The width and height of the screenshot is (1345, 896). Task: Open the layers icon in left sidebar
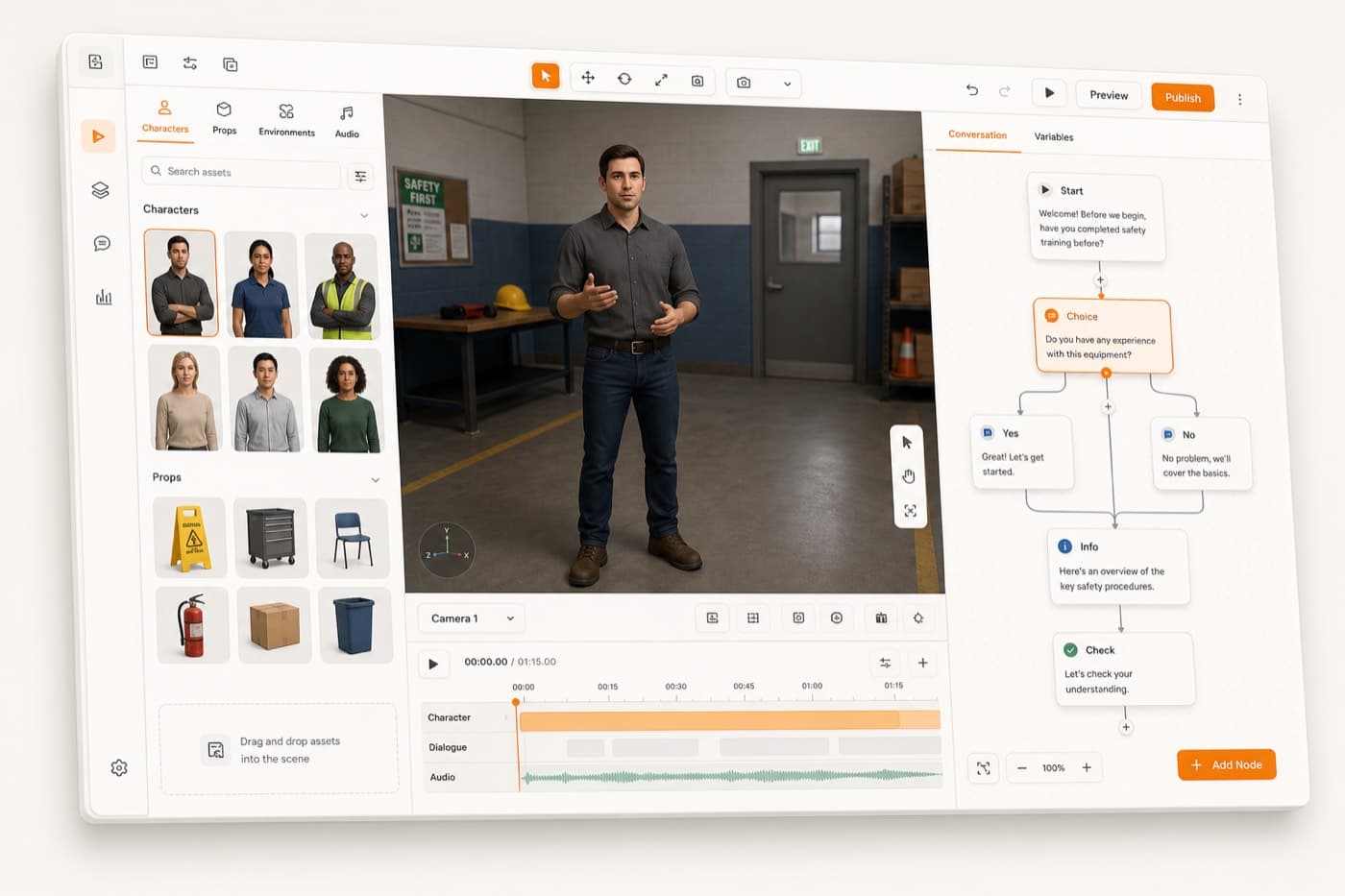[100, 190]
